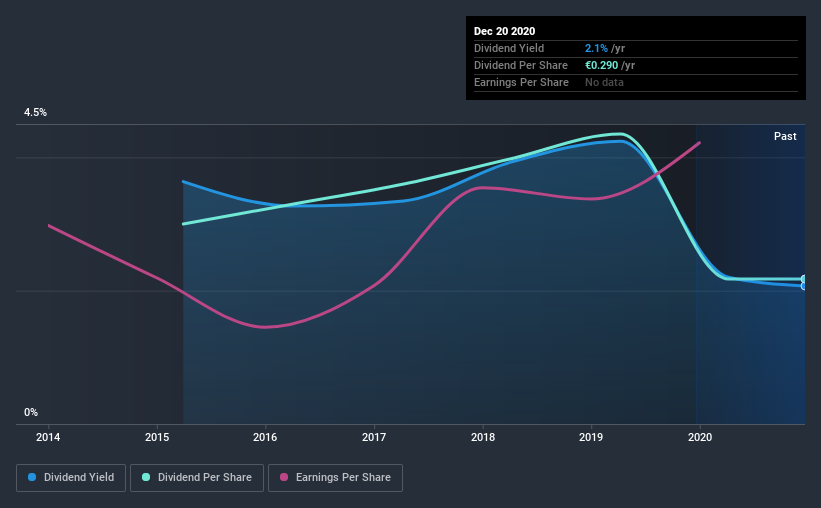The width and height of the screenshot is (821, 508).
Task: Toggle the Earnings Per Share legend button
Action: click(335, 478)
